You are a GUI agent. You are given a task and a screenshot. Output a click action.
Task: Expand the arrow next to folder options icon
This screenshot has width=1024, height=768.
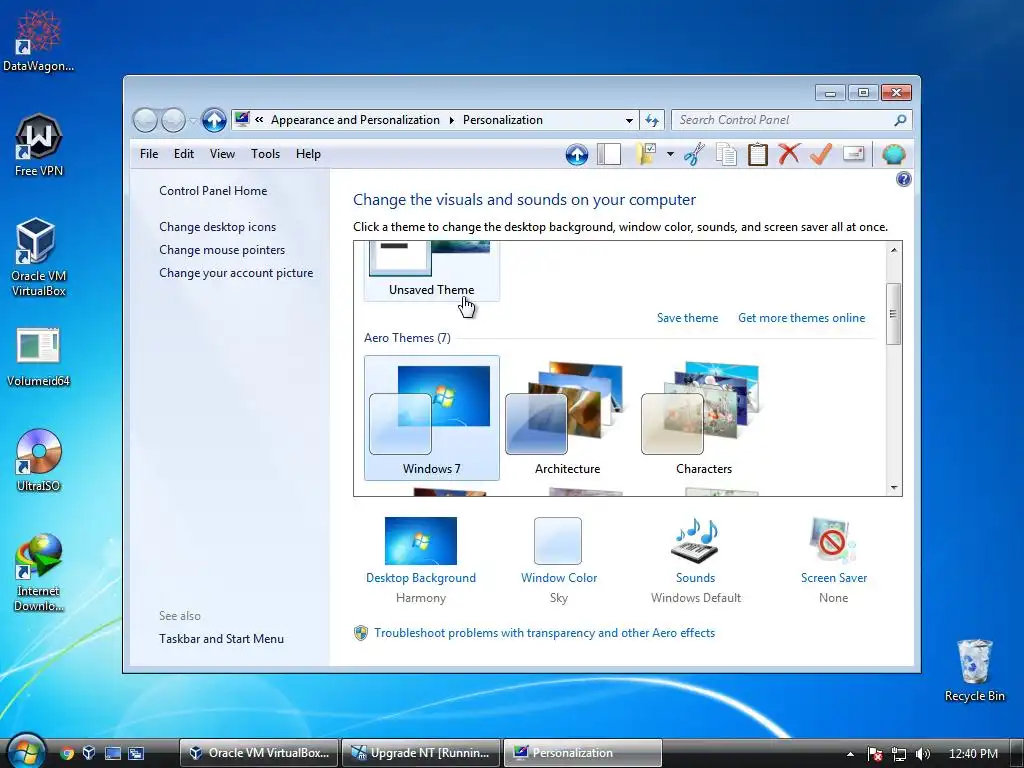pyautogui.click(x=670, y=155)
